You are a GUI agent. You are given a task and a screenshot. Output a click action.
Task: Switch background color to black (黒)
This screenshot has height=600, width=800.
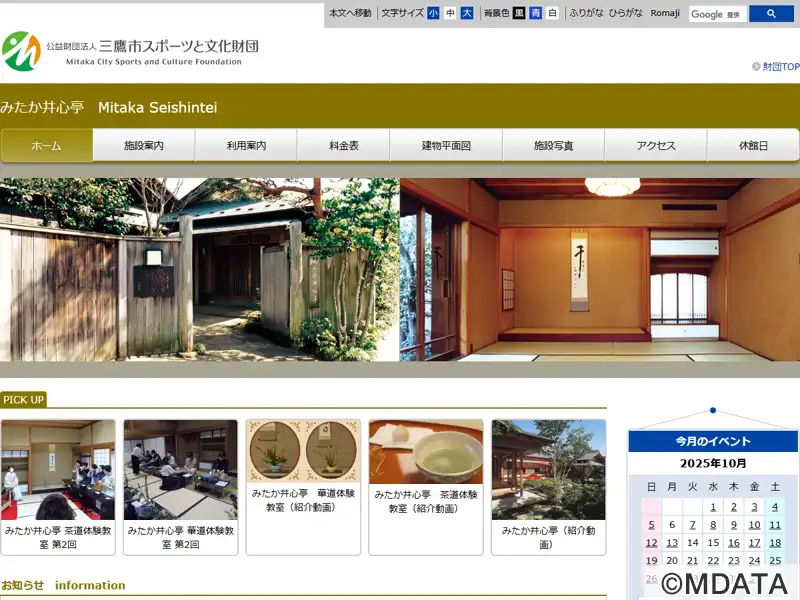tap(519, 13)
